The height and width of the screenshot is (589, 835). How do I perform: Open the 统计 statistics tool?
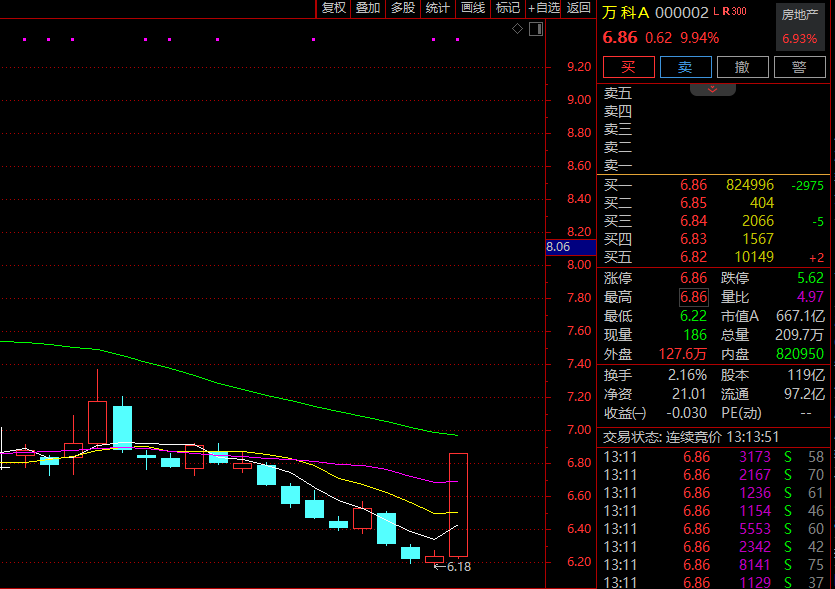coord(438,8)
